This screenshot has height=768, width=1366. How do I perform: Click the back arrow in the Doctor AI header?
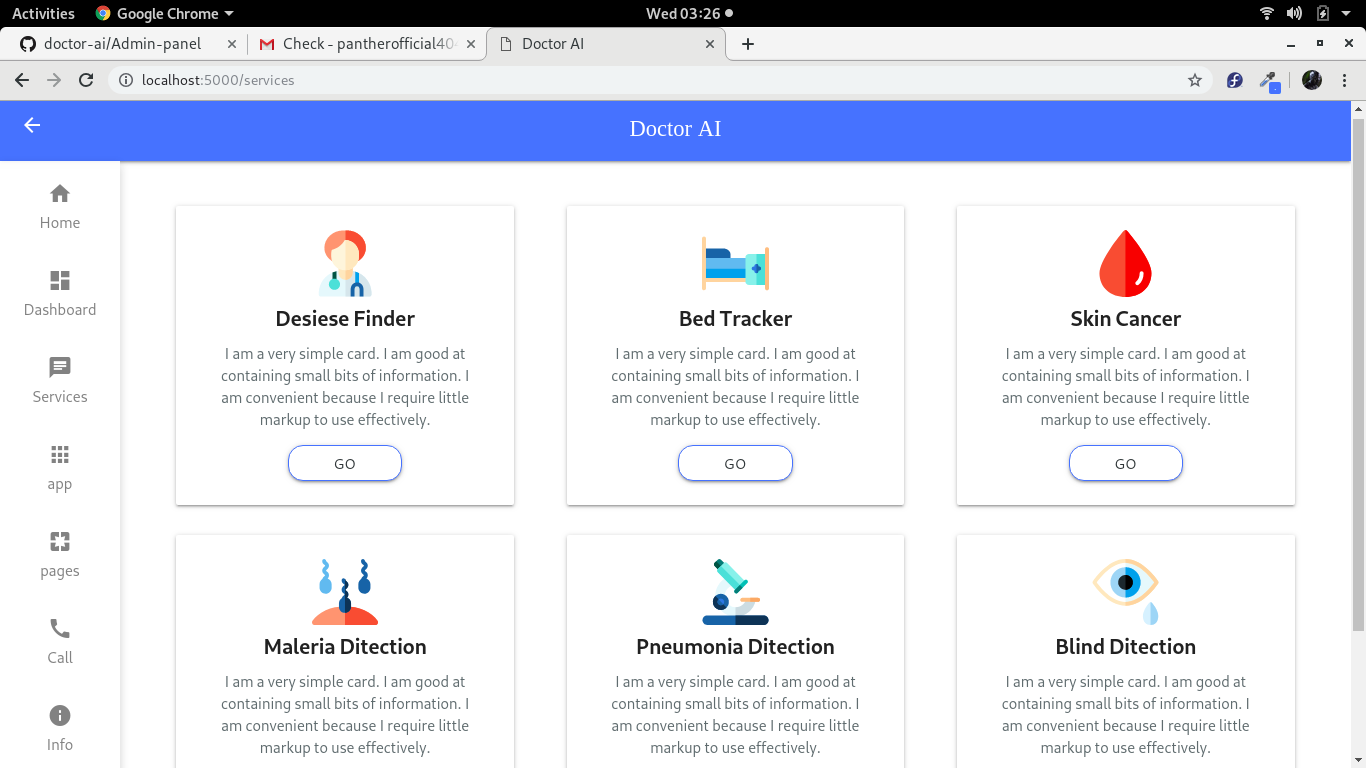(x=32, y=125)
